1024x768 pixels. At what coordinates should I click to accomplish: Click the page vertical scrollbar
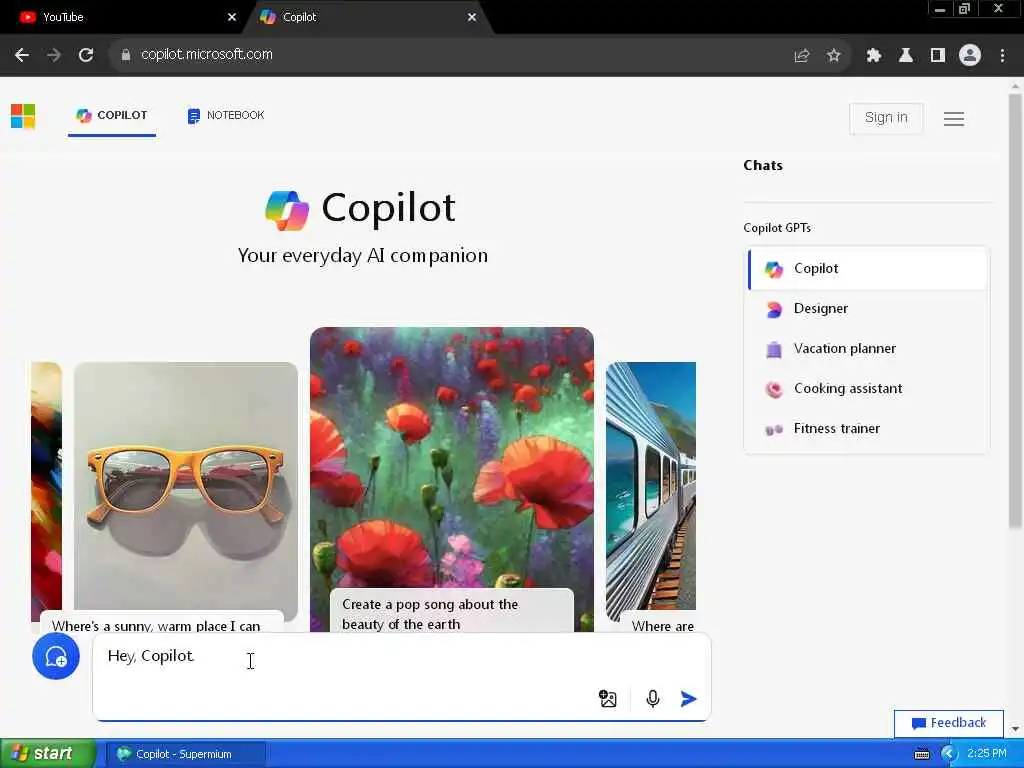pos(1015,310)
